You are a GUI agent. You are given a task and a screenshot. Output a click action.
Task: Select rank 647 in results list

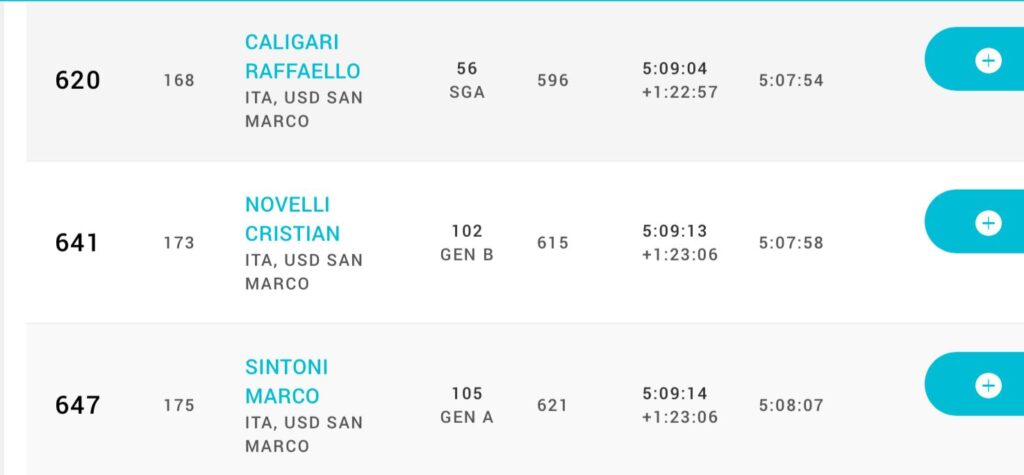78,405
